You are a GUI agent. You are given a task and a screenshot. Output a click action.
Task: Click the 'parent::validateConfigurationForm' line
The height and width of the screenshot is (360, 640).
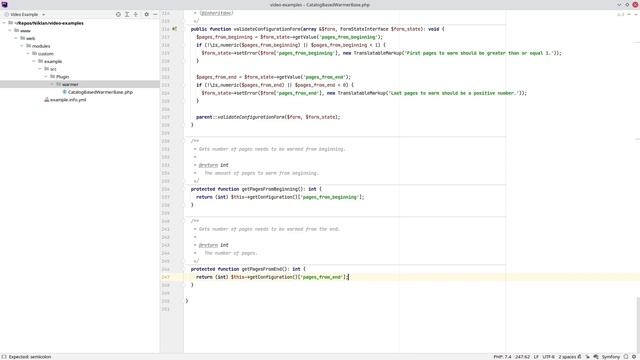click(268, 117)
